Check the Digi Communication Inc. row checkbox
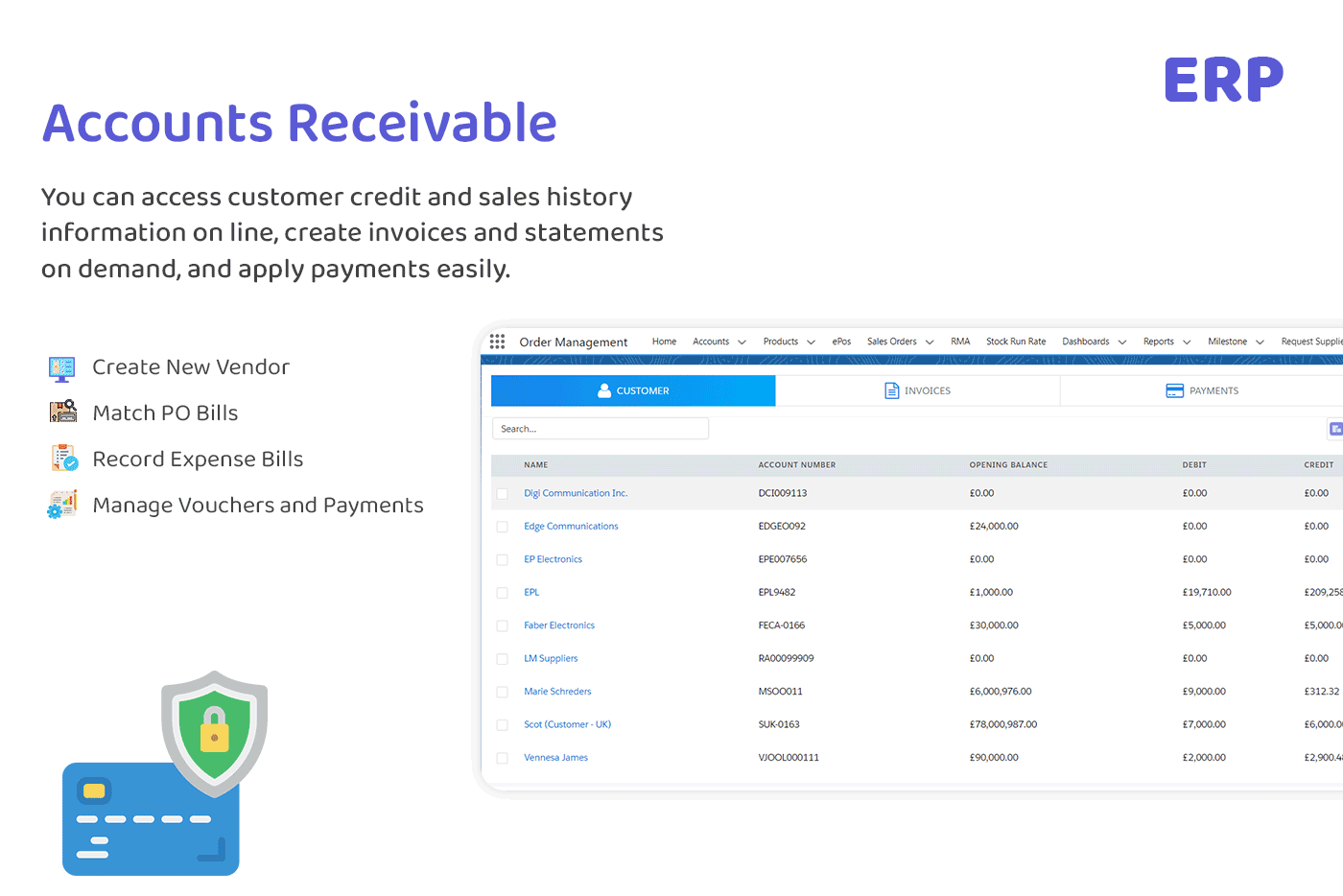1343x896 pixels. (502, 493)
